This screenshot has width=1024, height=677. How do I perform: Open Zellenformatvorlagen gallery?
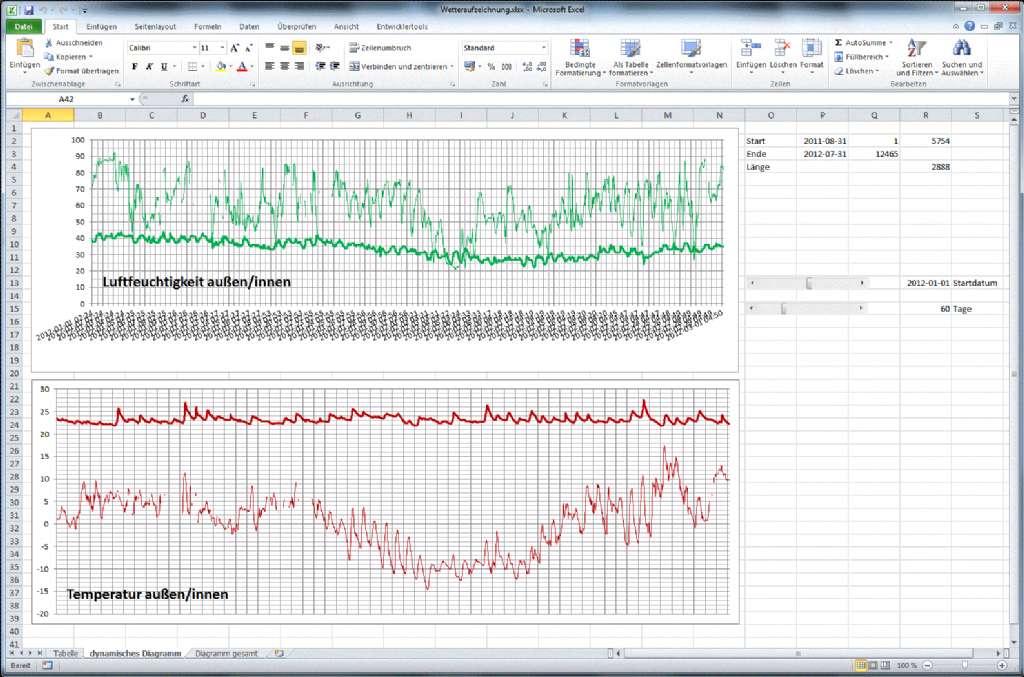(x=691, y=55)
